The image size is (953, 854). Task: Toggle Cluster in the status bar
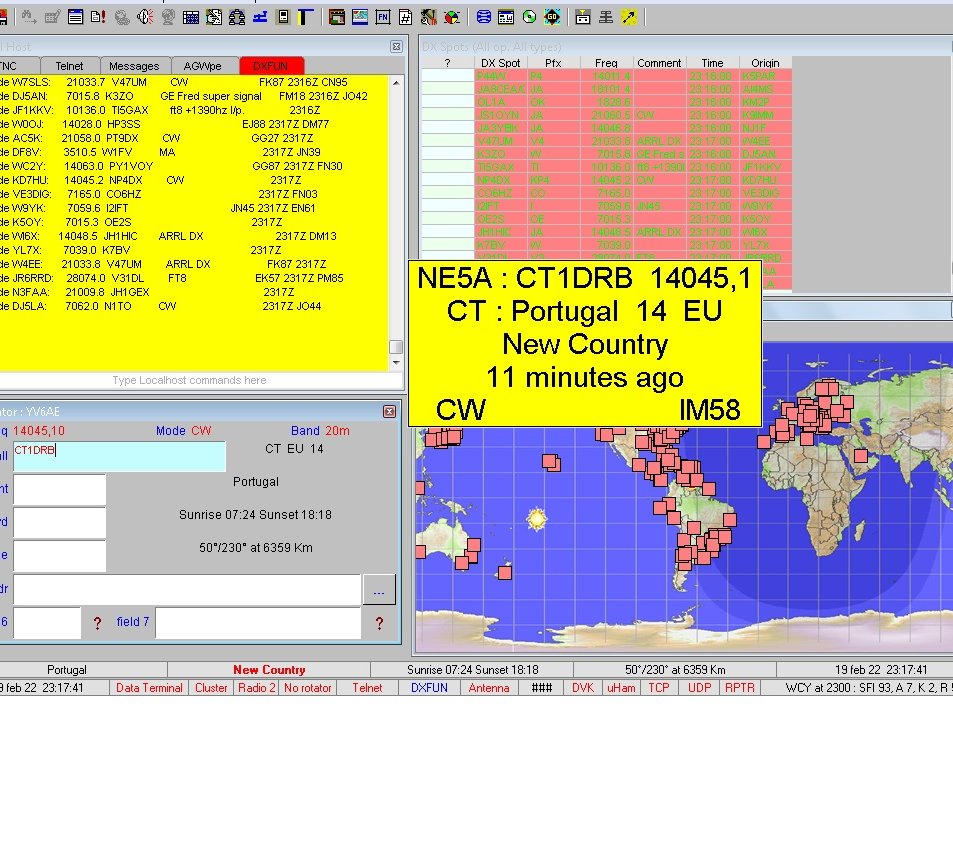tap(211, 687)
